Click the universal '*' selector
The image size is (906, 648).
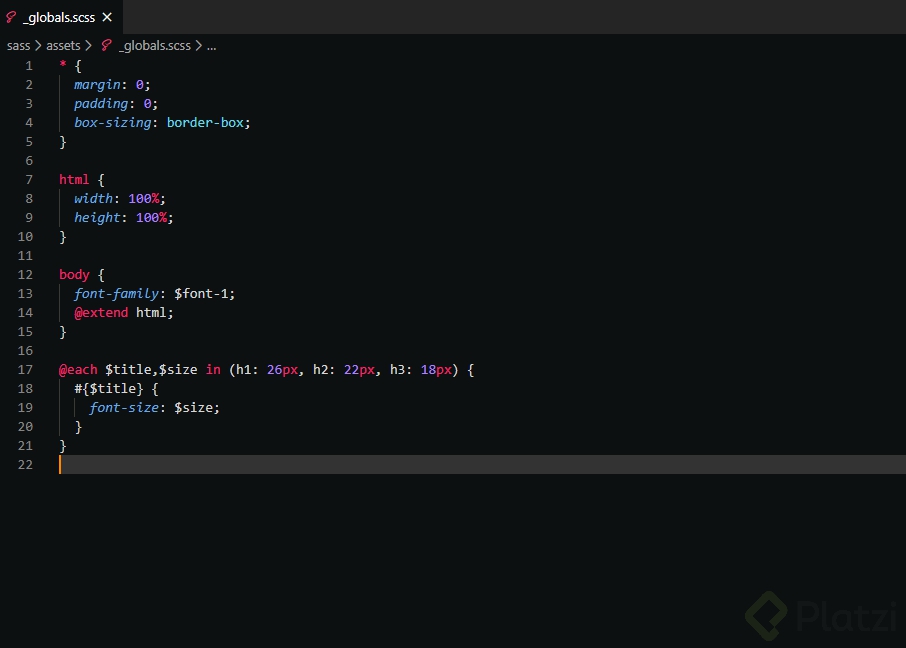63,64
